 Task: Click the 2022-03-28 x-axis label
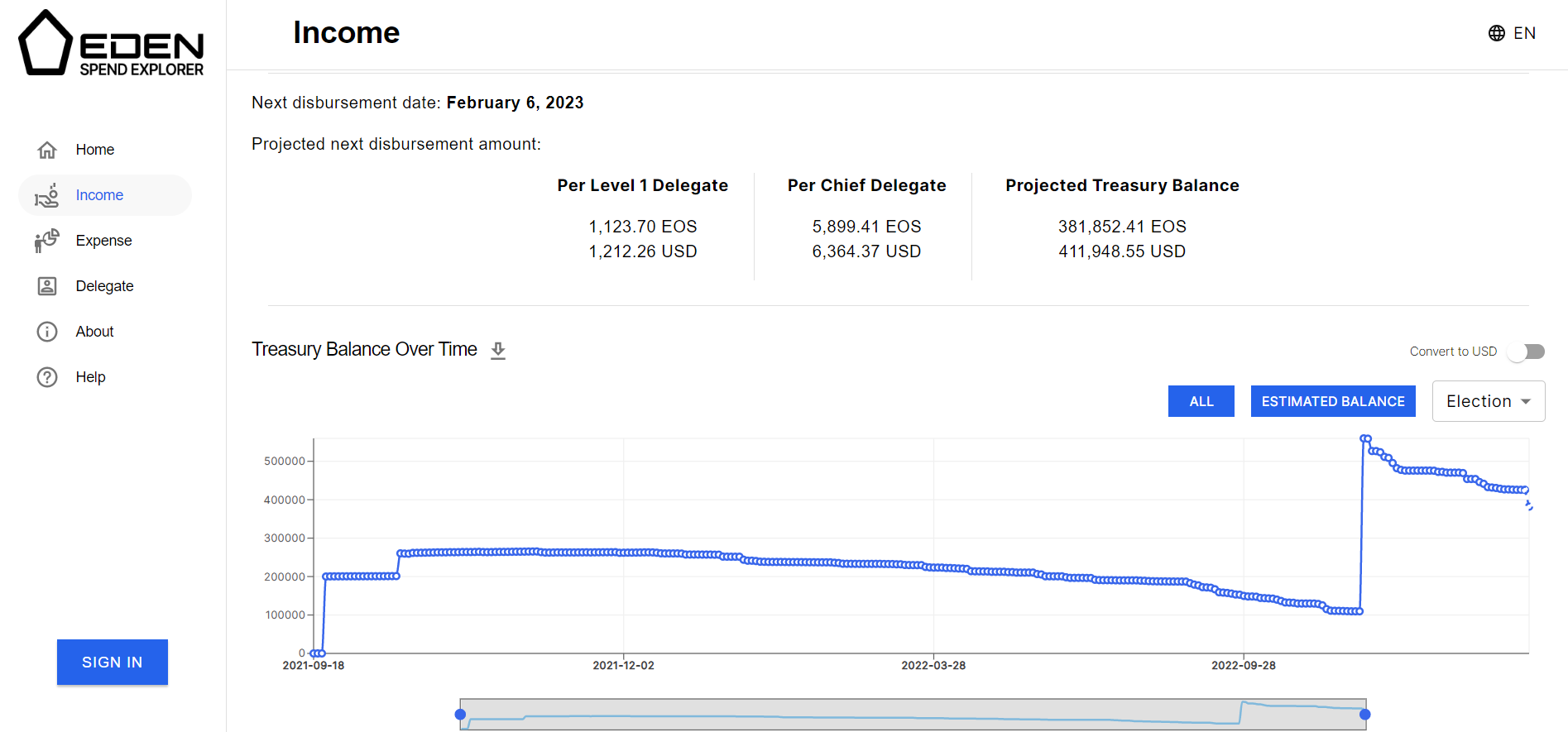coord(933,665)
